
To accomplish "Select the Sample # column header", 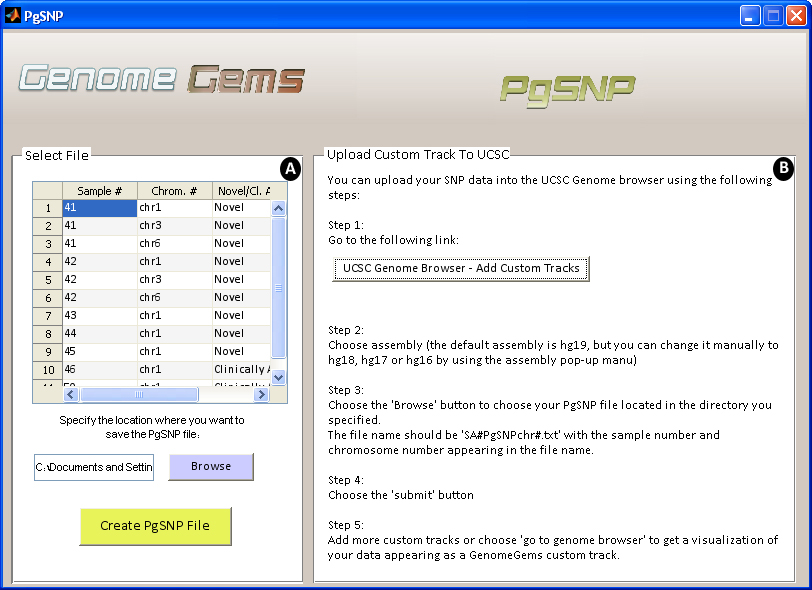I will (99, 191).
